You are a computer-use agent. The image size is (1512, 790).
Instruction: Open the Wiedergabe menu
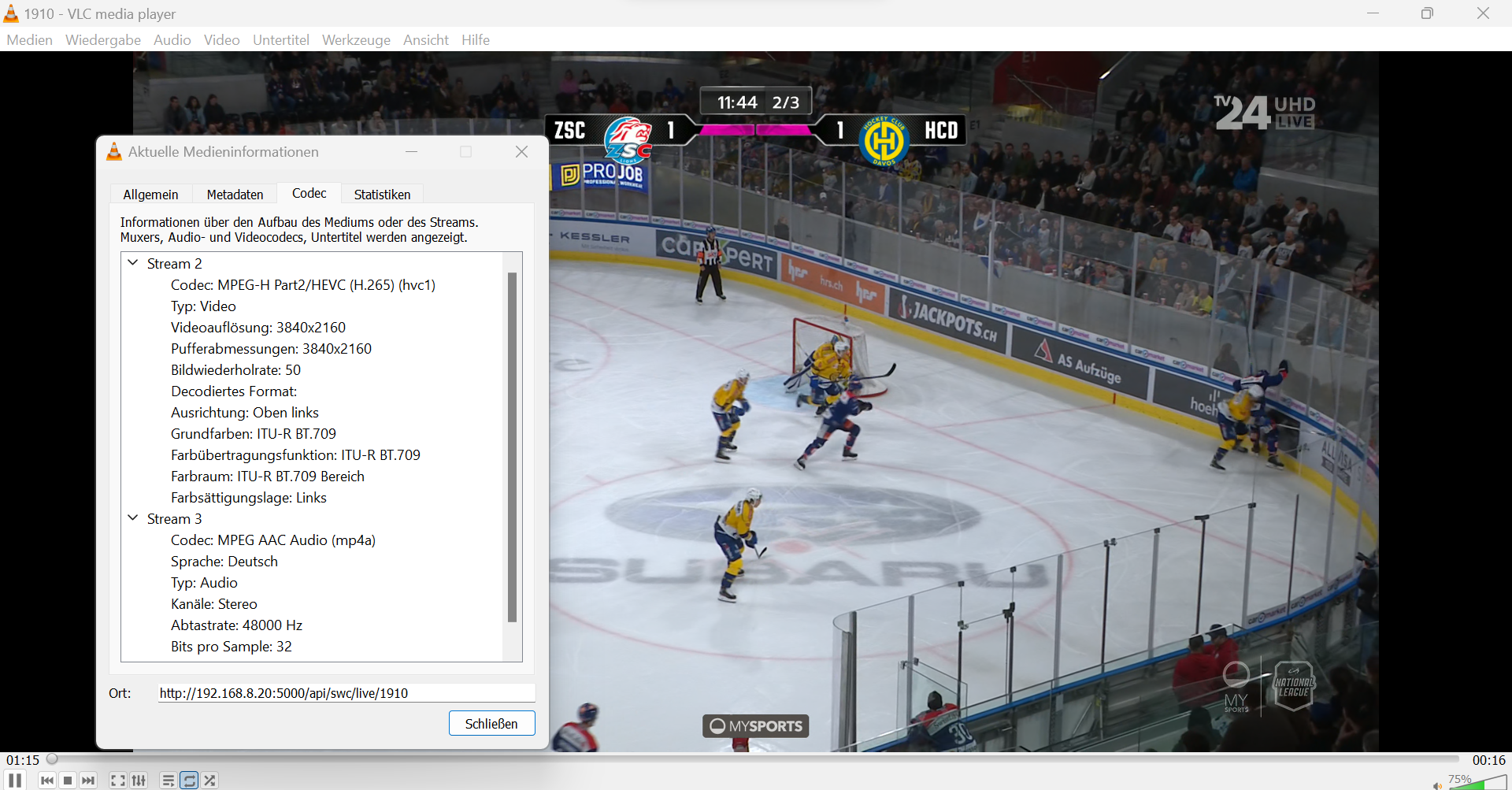pyautogui.click(x=103, y=39)
